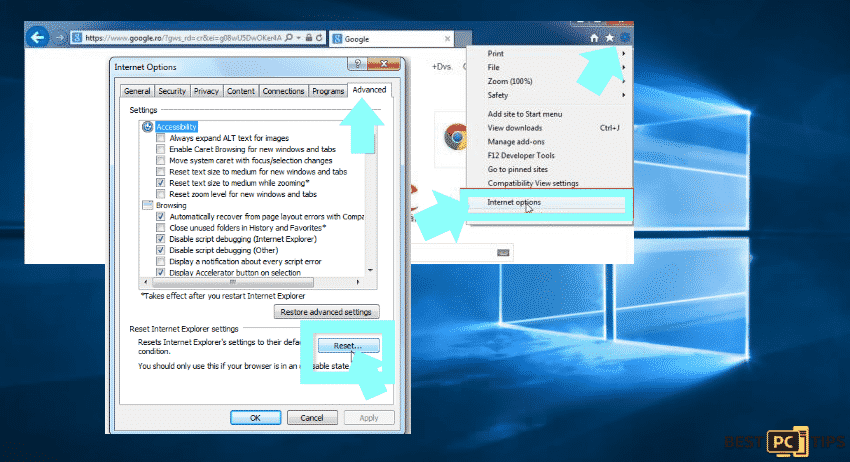The image size is (850, 462).
Task: Click the new tab button
Action: (x=463, y=38)
